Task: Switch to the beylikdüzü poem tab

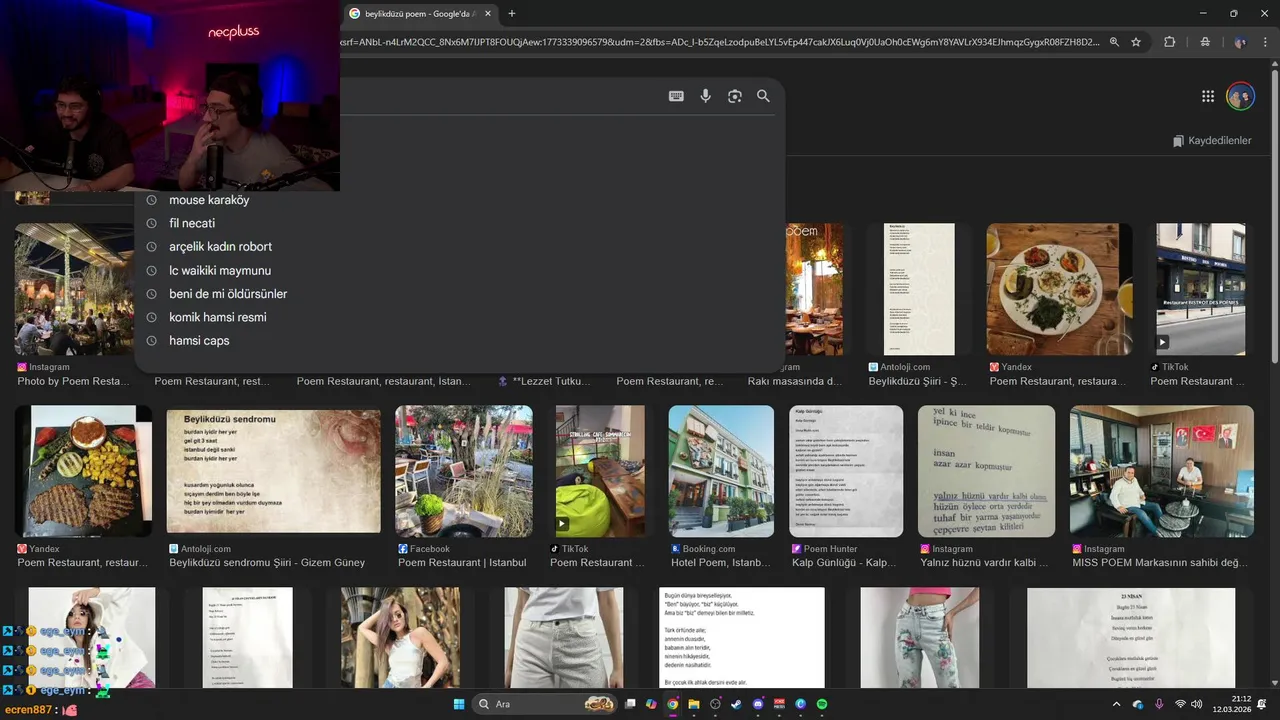Action: coord(418,13)
